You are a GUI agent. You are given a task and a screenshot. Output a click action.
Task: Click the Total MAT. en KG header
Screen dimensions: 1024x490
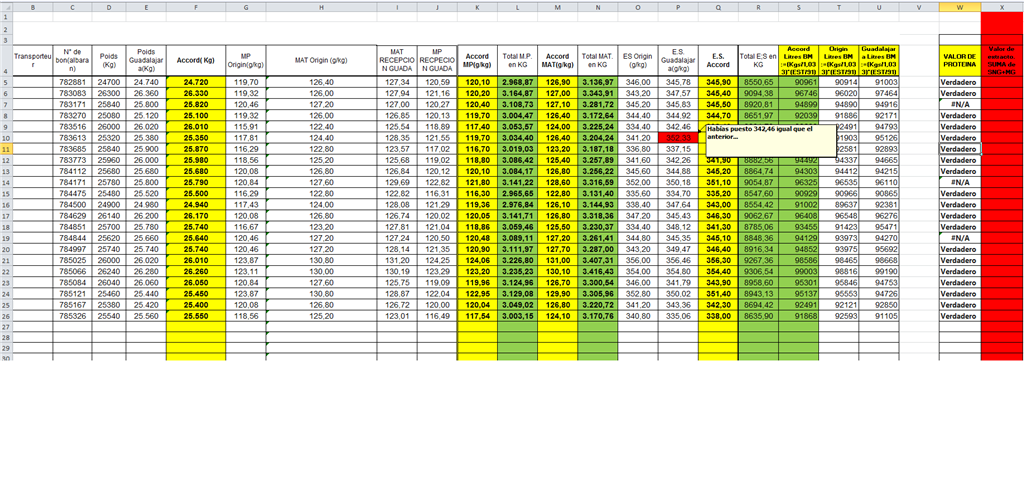pos(598,61)
